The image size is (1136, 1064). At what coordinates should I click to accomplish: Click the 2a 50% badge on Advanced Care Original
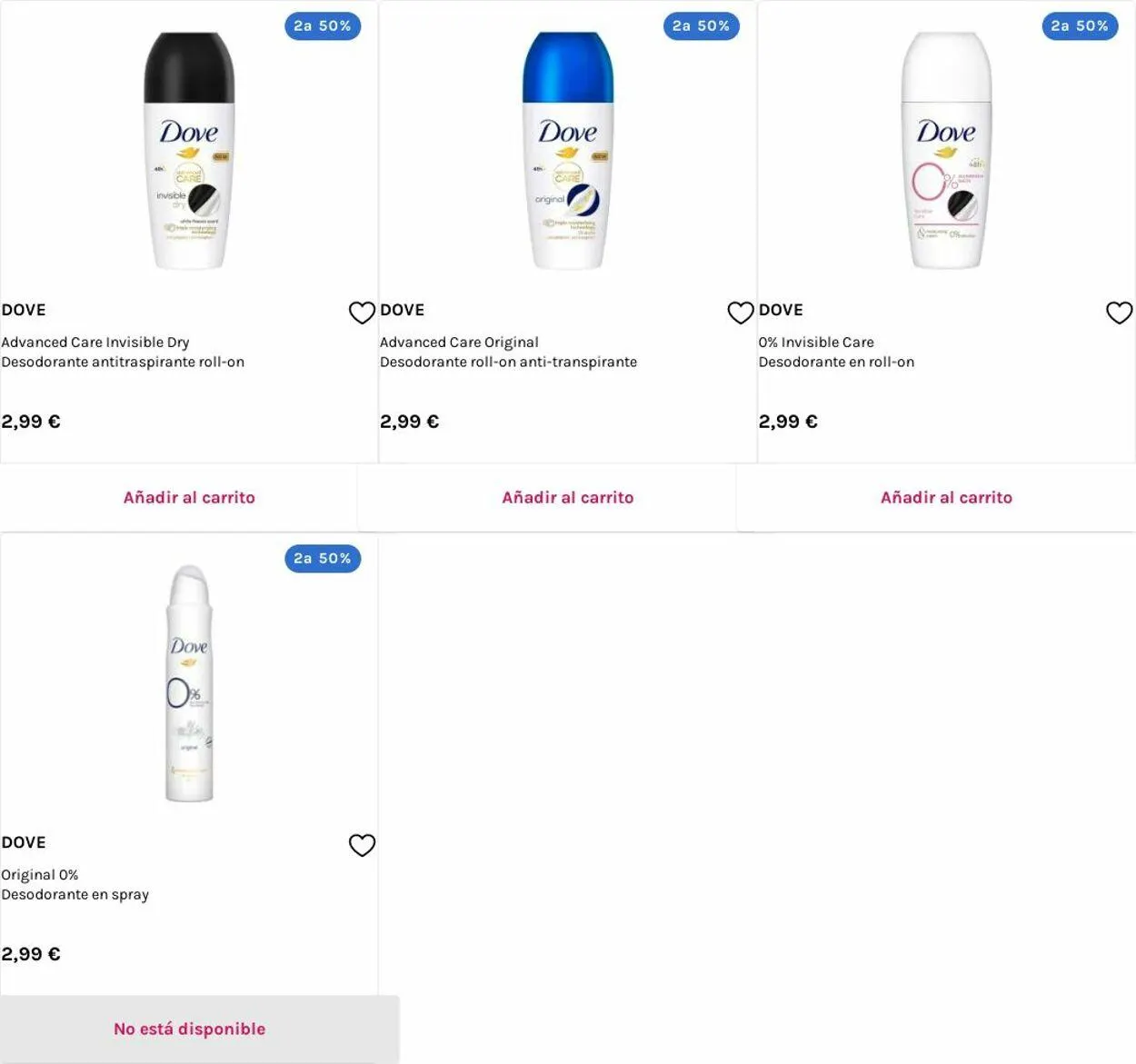(x=701, y=26)
